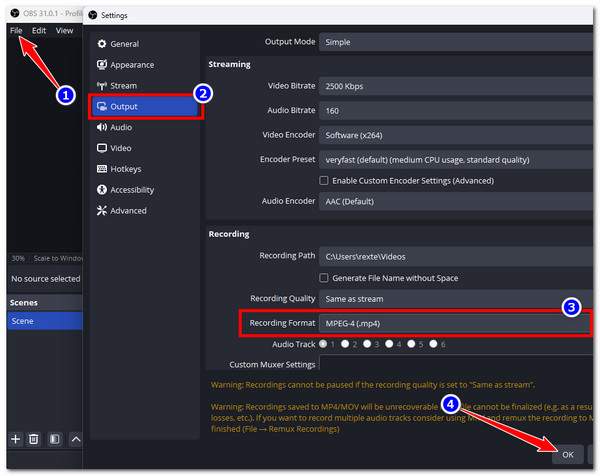Click the Advanced tools icon
This screenshot has height=476, width=600.
(102, 210)
